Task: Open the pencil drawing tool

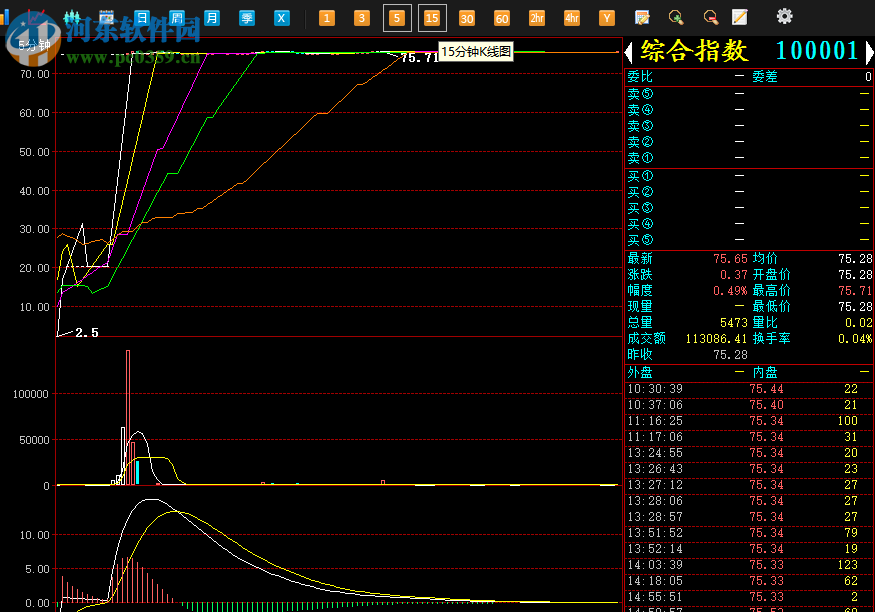Action: tap(739, 17)
